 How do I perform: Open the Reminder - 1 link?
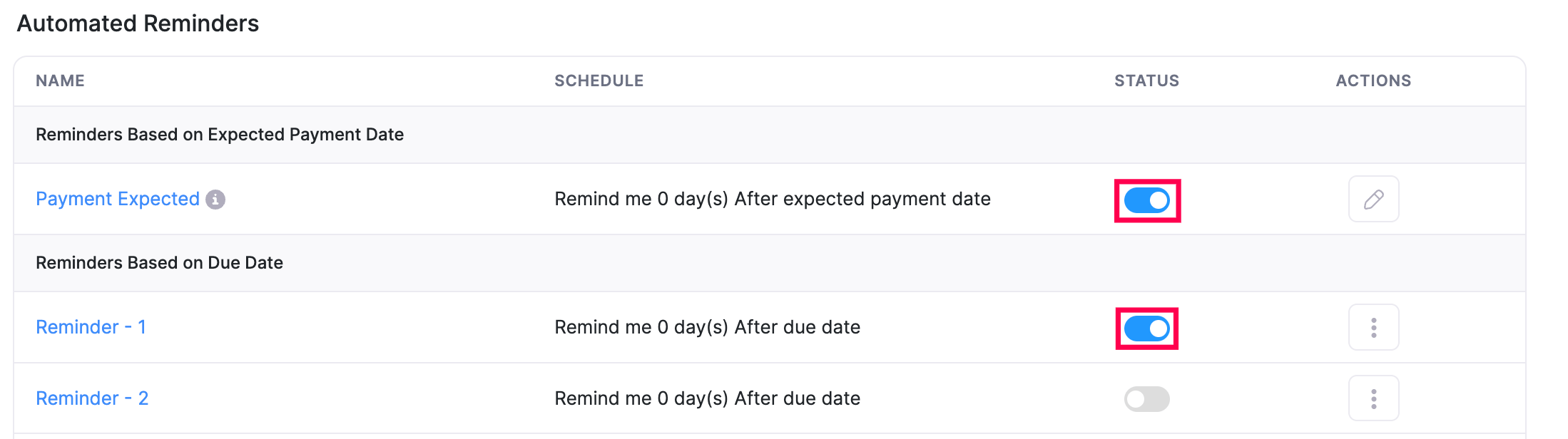click(x=91, y=326)
